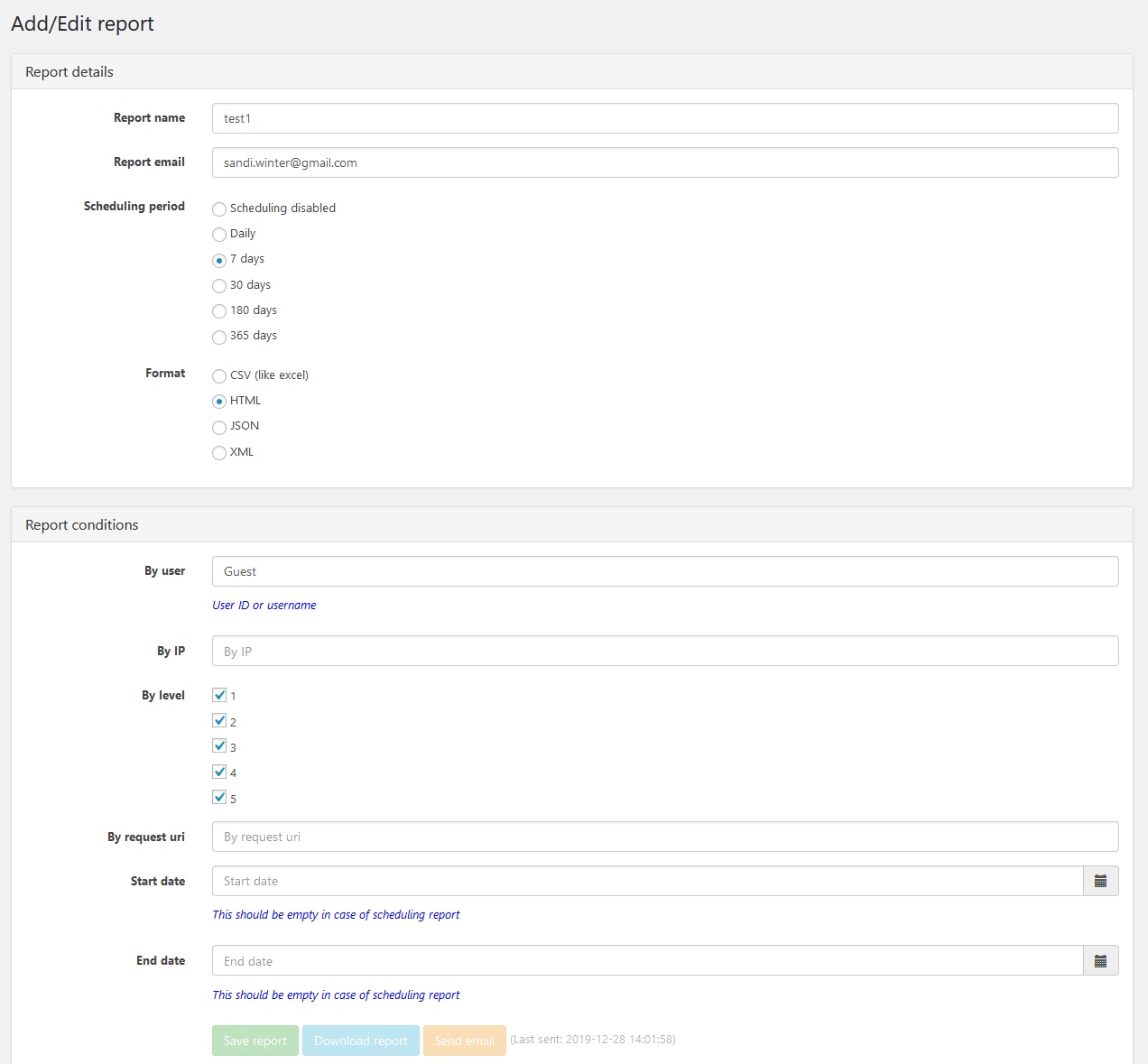1148x1064 pixels.
Task: Open the End date calendar picker
Action: point(1100,961)
